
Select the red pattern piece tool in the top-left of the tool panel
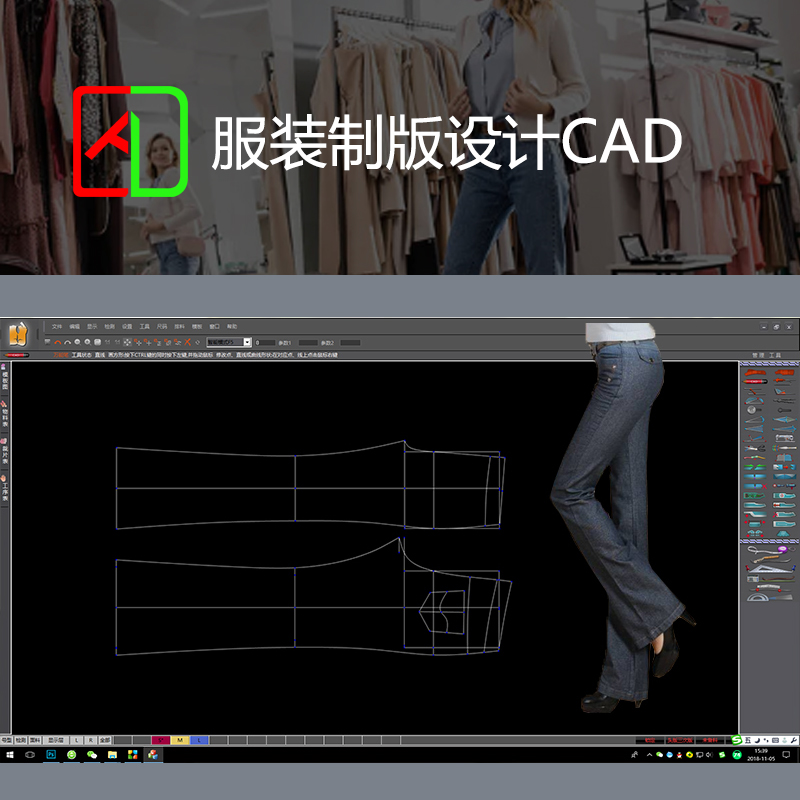click(755, 372)
